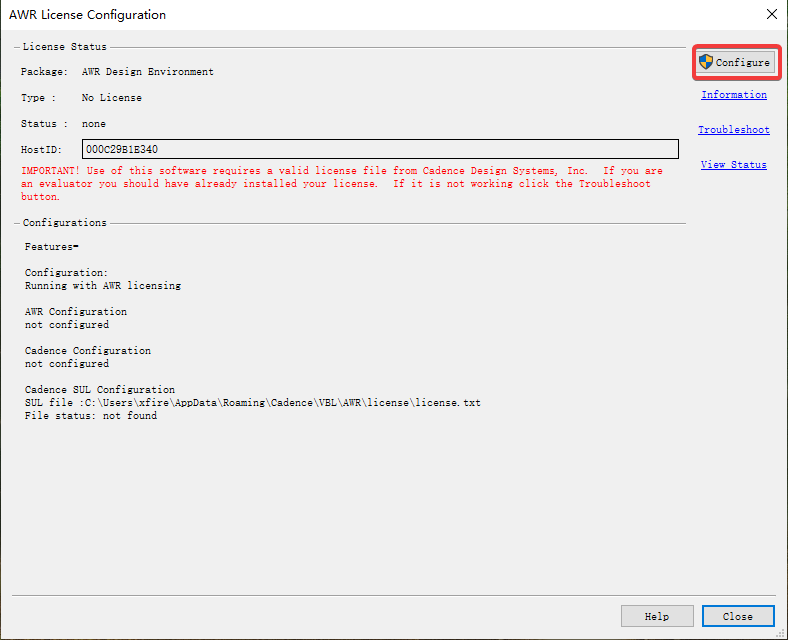Open the View Status link

[734, 165]
